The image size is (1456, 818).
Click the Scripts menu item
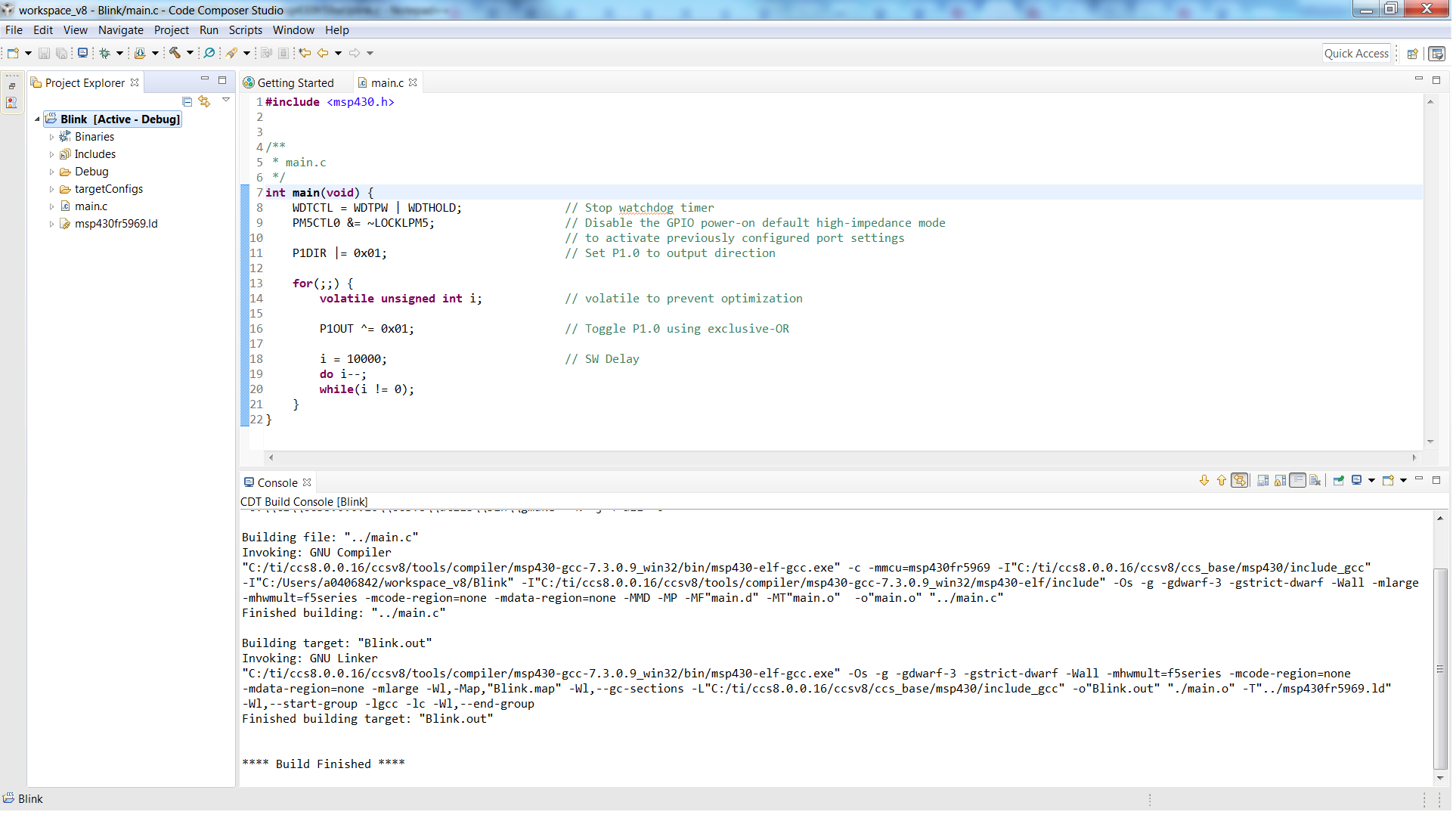pyautogui.click(x=245, y=30)
